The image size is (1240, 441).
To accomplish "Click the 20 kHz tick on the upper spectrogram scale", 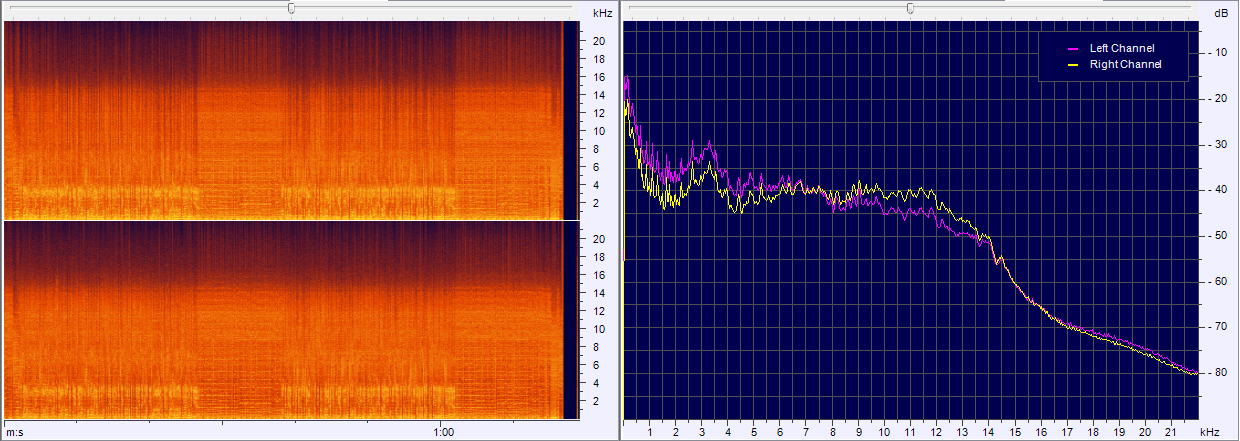I will point(598,41).
